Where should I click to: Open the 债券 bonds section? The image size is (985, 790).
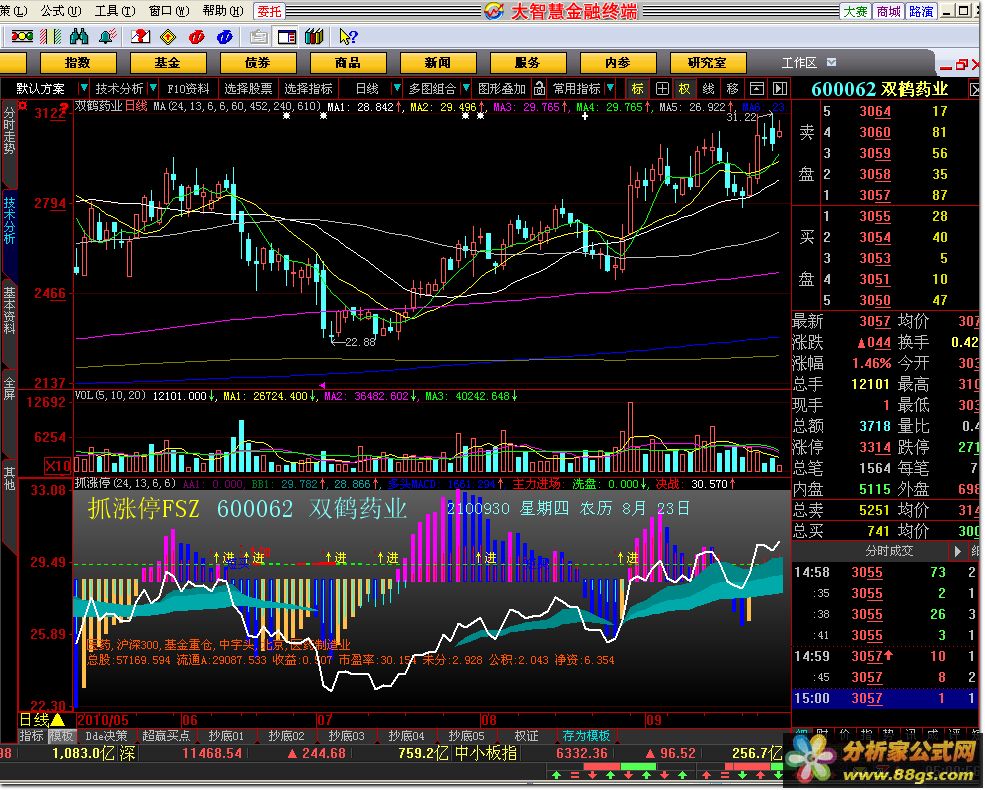[258, 63]
